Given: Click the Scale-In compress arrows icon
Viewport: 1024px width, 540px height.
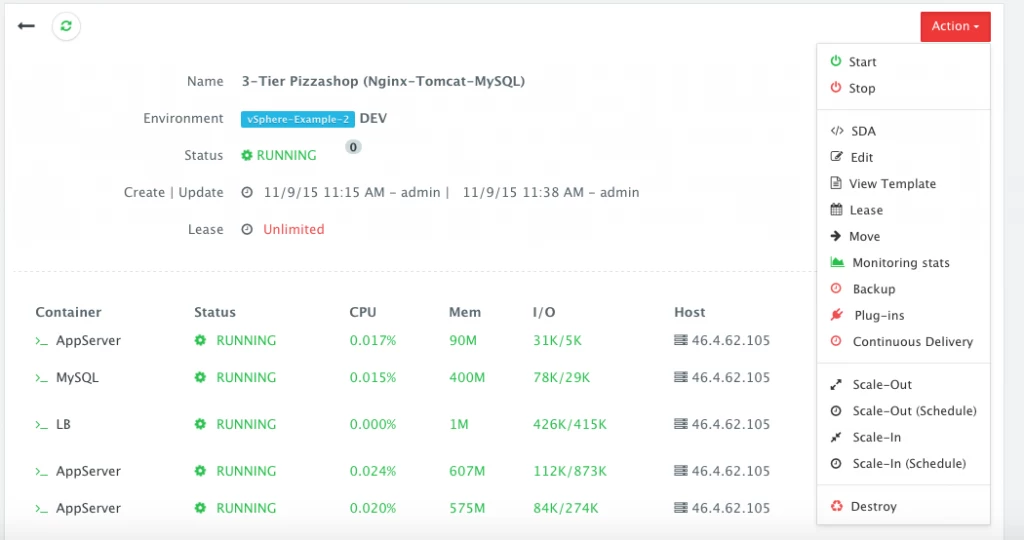Looking at the screenshot, I should (836, 437).
